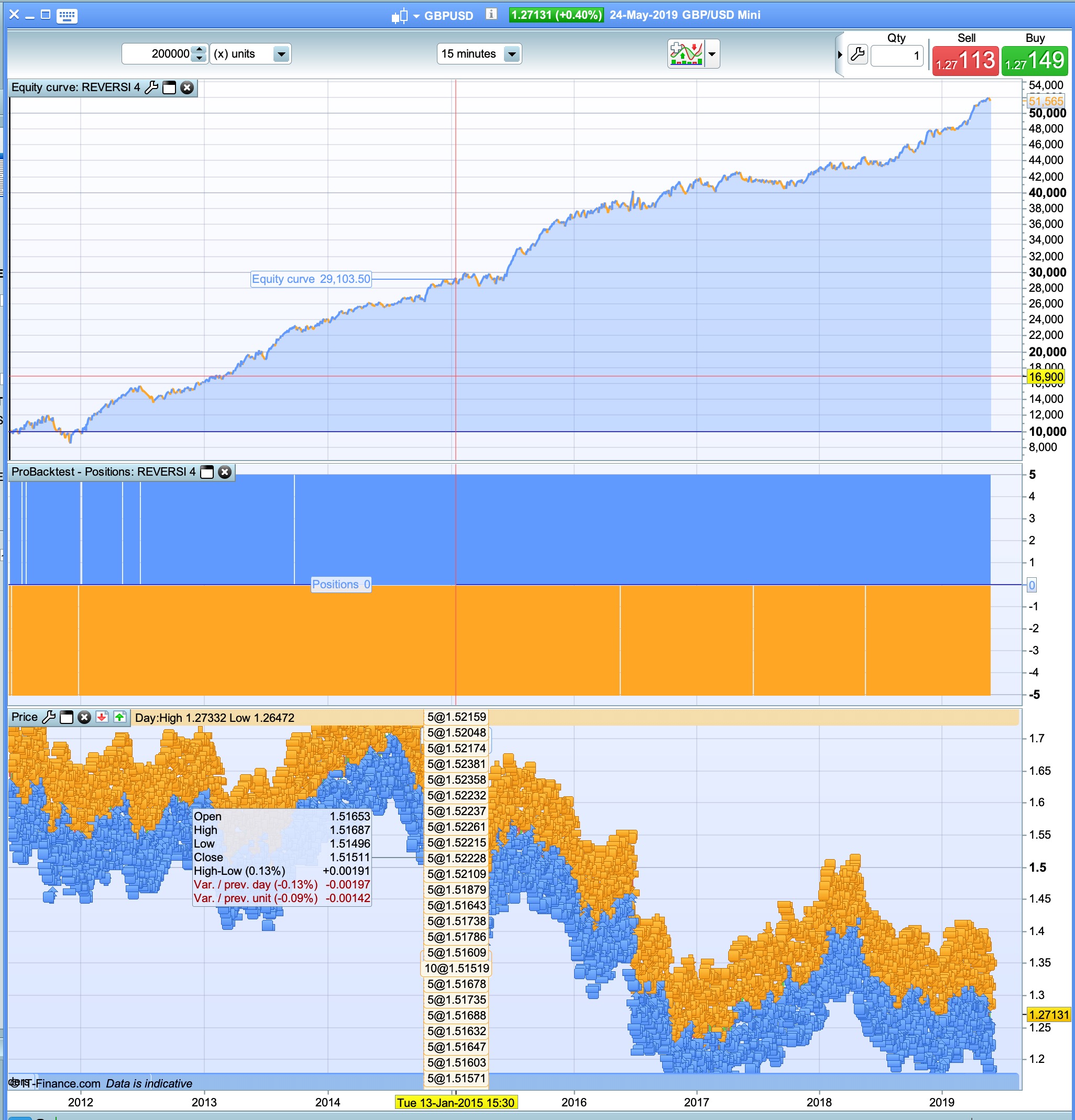Maximize the ProBacktest Positions panel
The width and height of the screenshot is (1075, 1120).
coord(207,472)
